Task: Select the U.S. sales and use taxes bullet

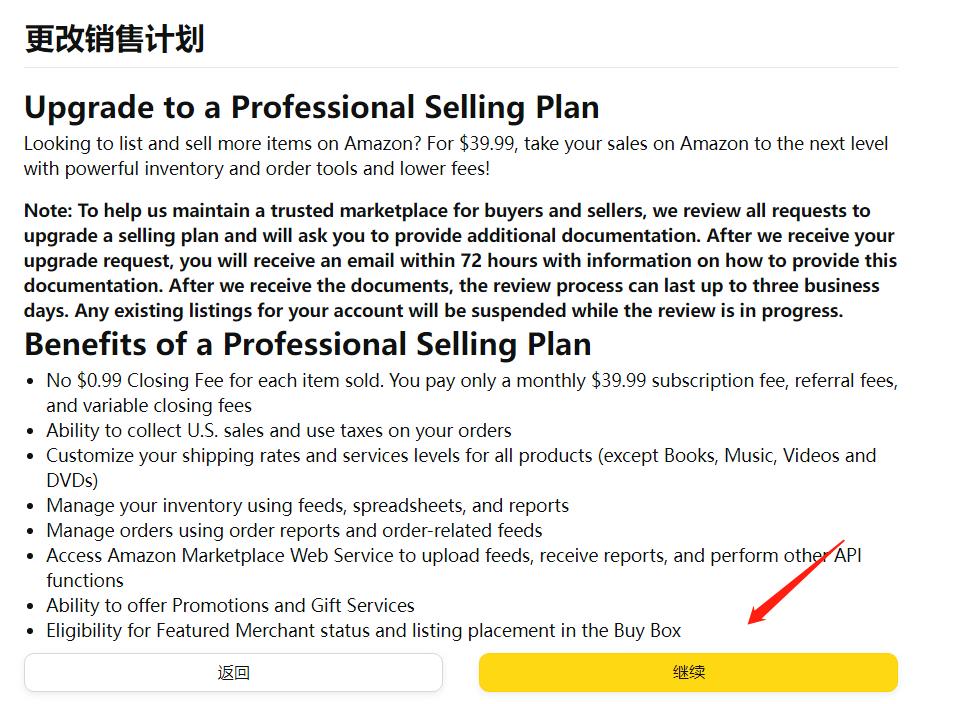Action: point(278,431)
